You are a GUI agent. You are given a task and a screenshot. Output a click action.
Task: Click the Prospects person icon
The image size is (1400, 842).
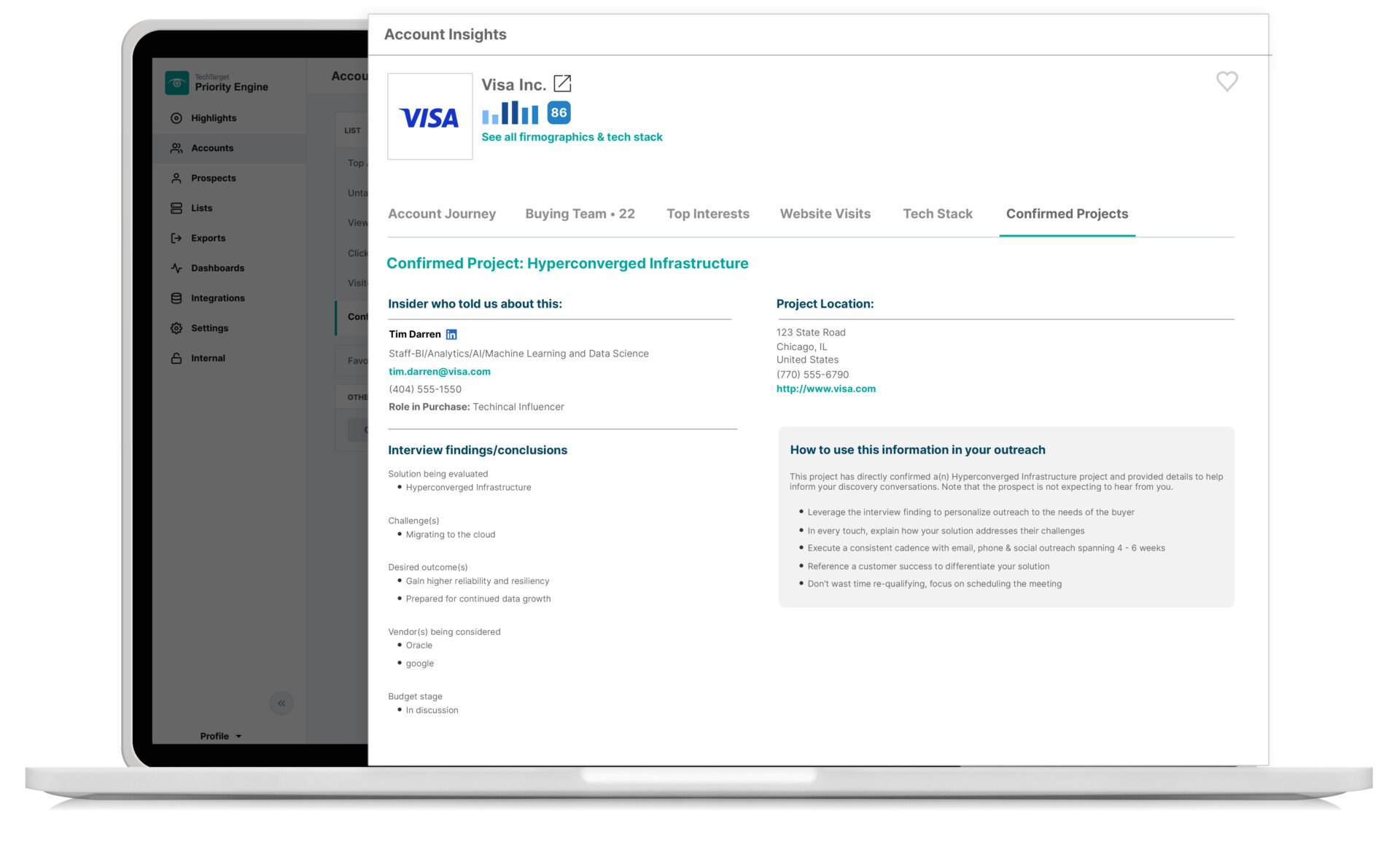pyautogui.click(x=176, y=178)
